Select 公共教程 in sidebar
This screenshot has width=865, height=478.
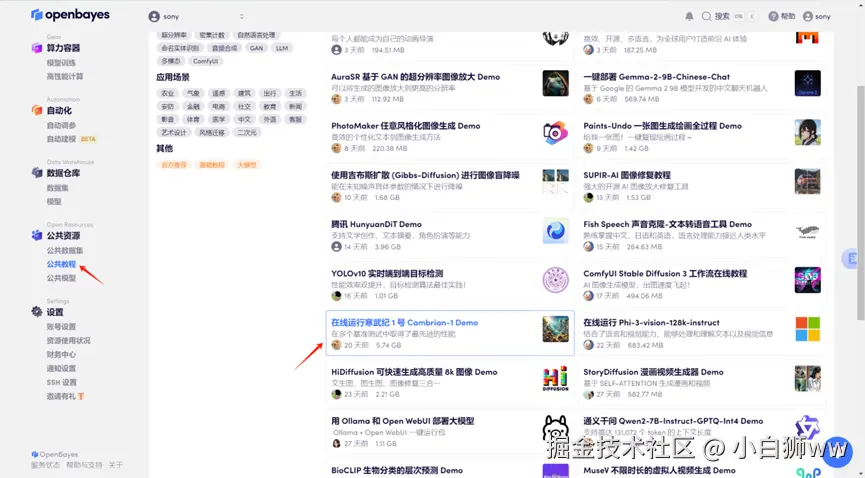point(61,264)
